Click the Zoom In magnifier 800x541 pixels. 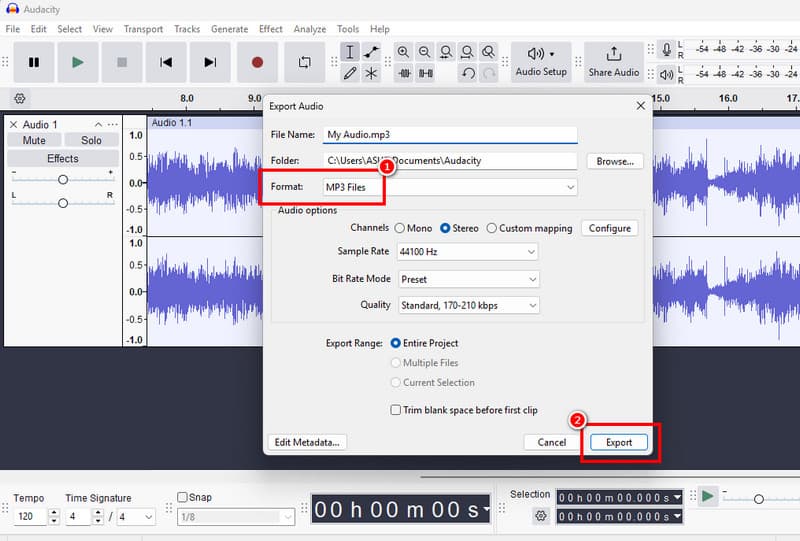403,52
